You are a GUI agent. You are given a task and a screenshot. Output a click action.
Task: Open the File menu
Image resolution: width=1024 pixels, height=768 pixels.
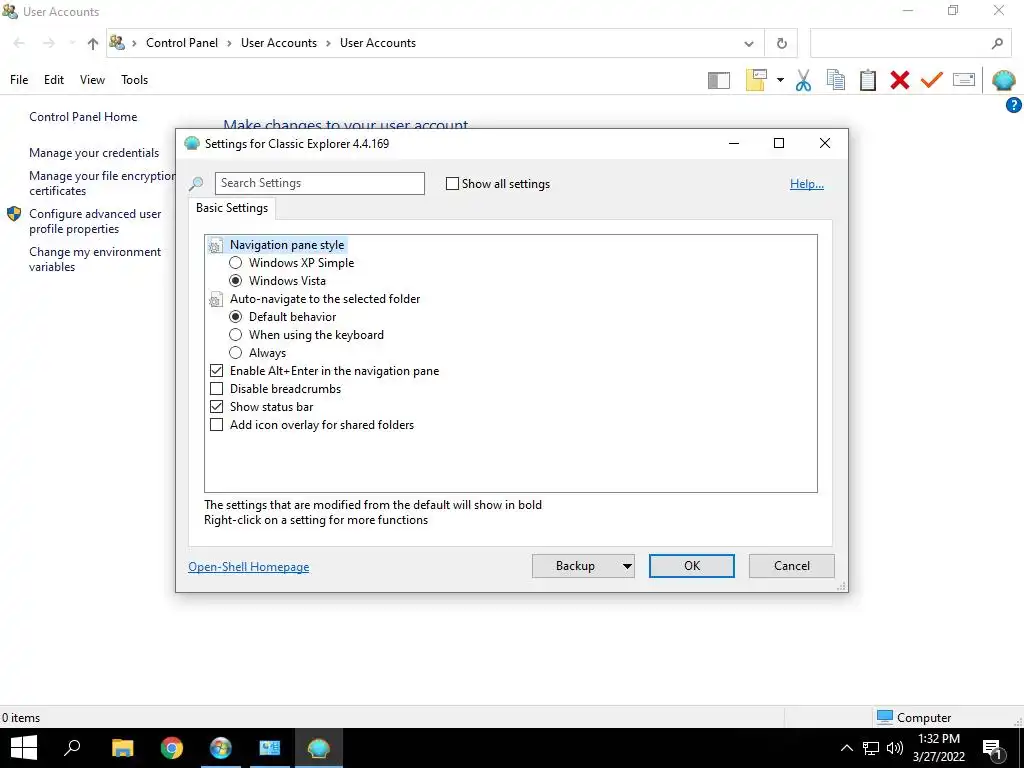19,80
